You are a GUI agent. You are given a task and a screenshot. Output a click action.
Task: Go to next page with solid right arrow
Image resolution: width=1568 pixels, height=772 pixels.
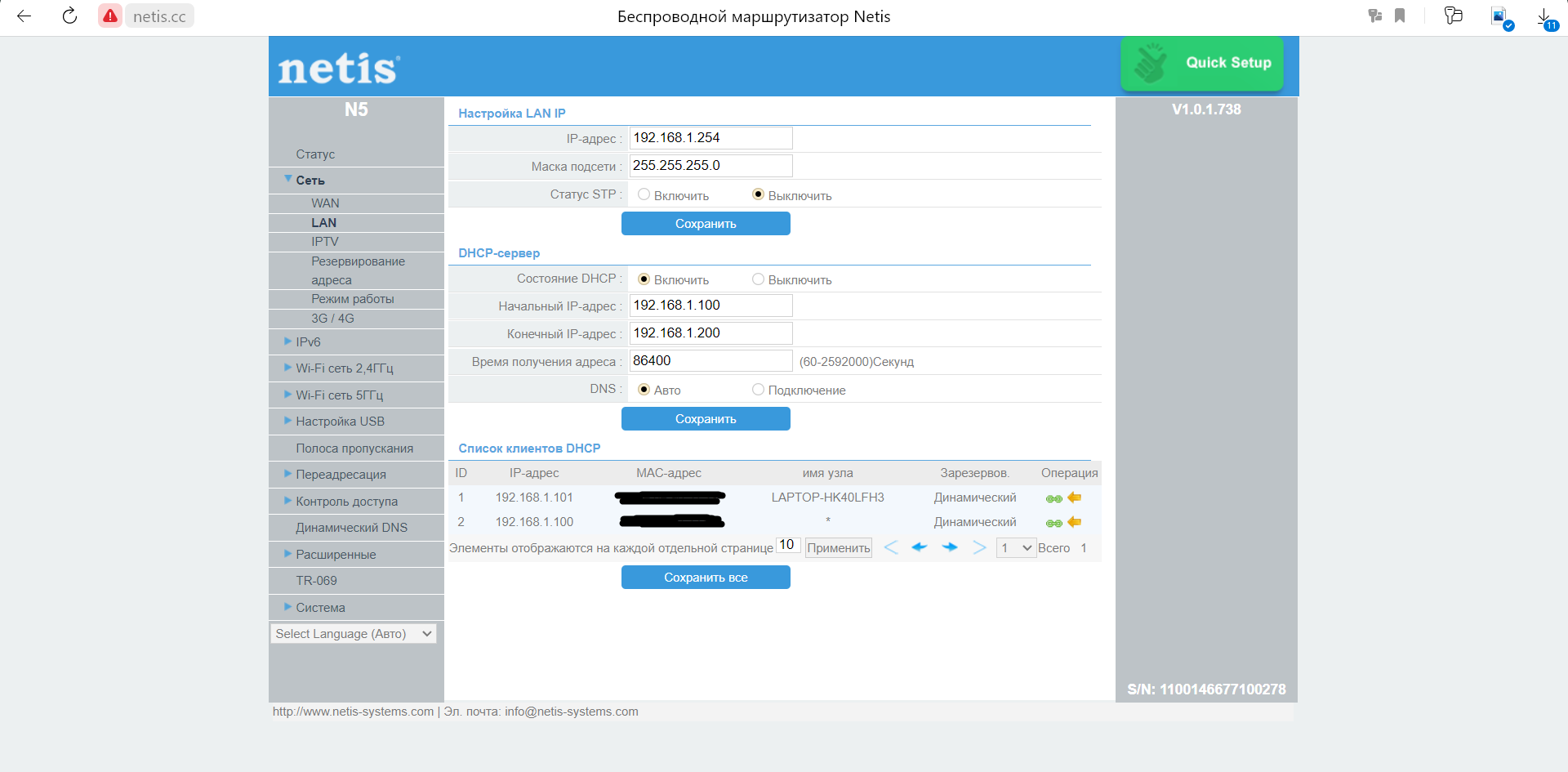pos(950,547)
